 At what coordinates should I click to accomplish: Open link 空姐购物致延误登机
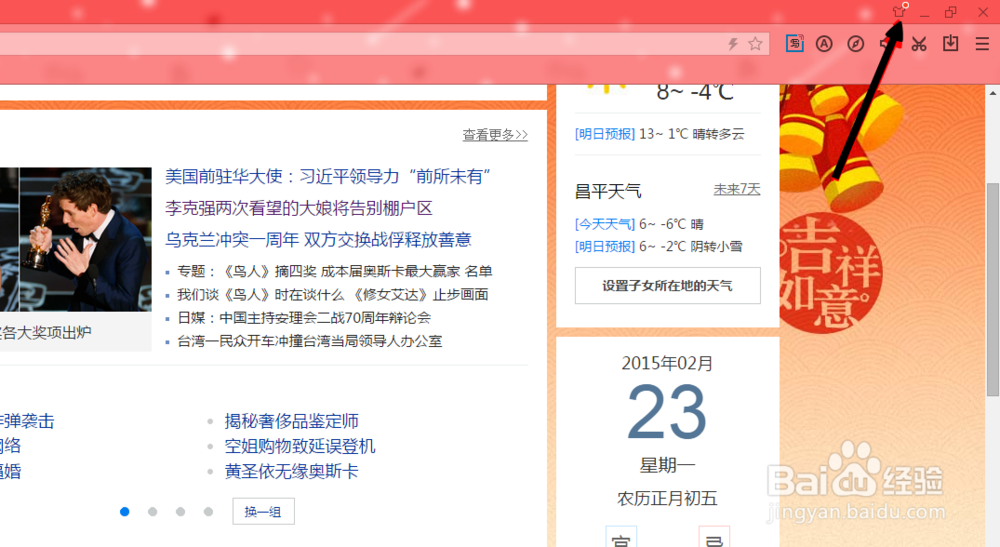pyautogui.click(x=300, y=446)
